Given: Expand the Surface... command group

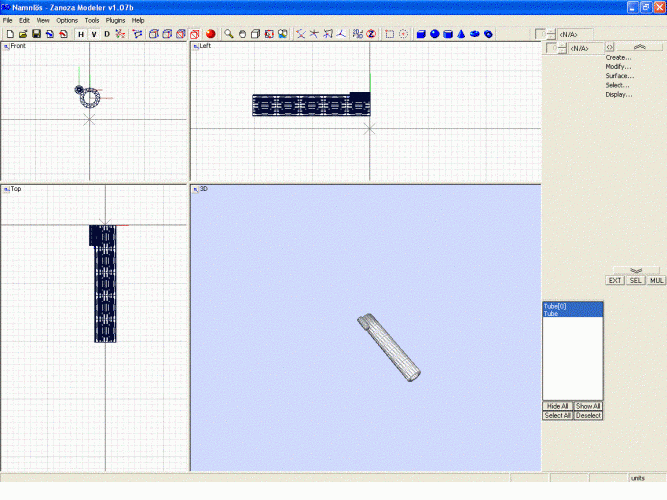Looking at the screenshot, I should pos(619,76).
